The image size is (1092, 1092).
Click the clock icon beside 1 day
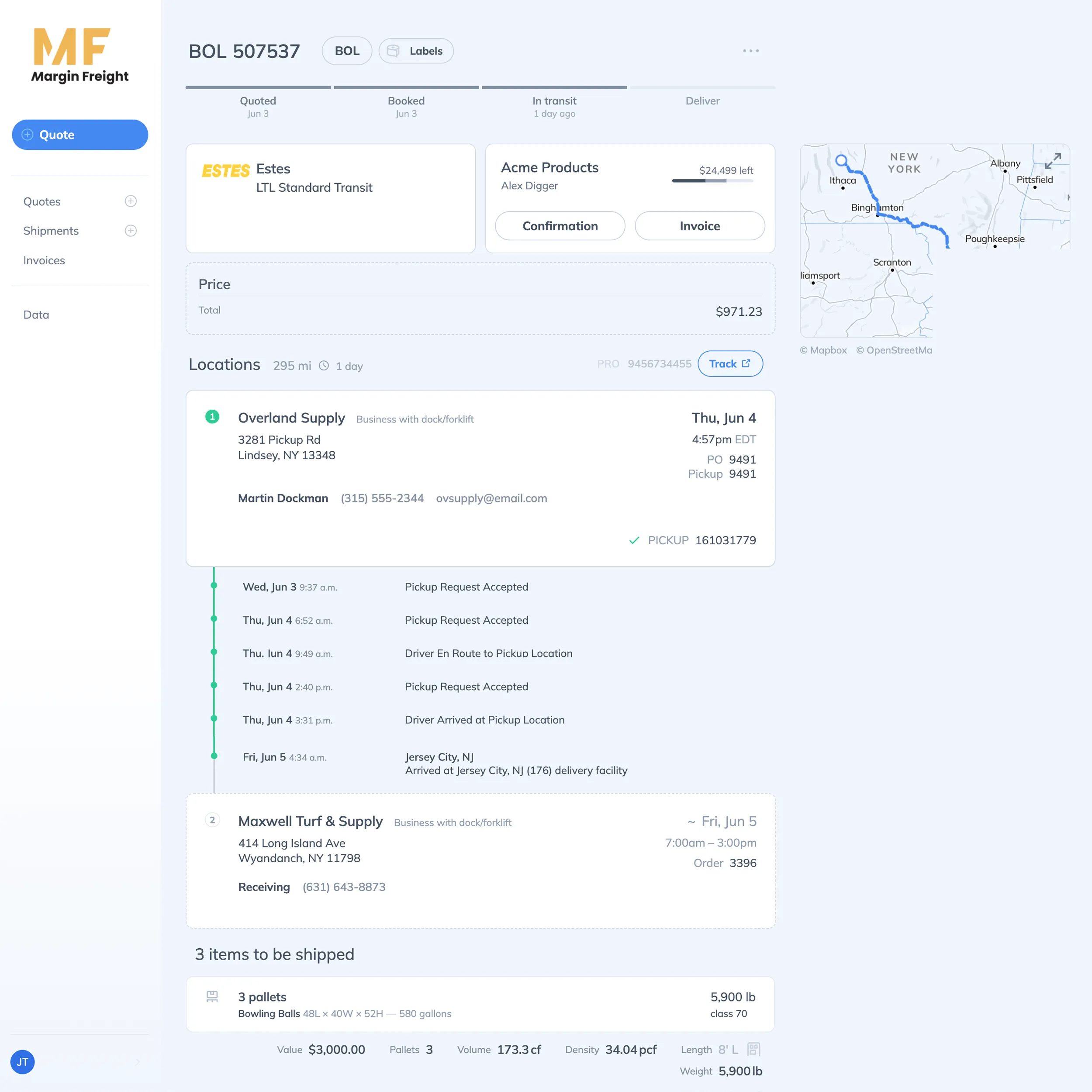click(324, 366)
